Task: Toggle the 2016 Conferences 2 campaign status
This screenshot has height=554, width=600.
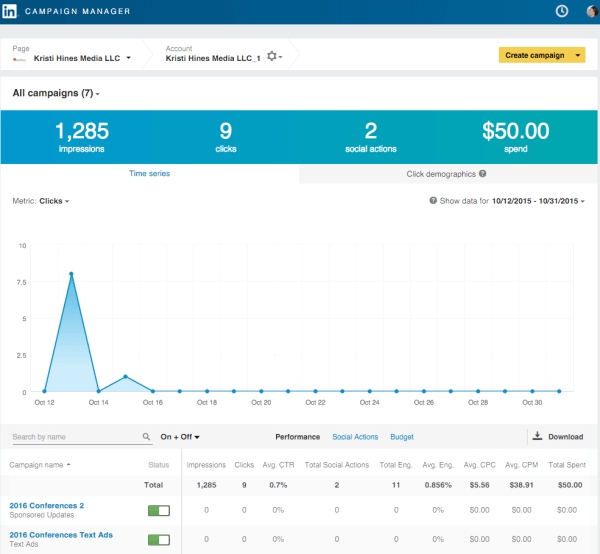Action: coord(159,510)
